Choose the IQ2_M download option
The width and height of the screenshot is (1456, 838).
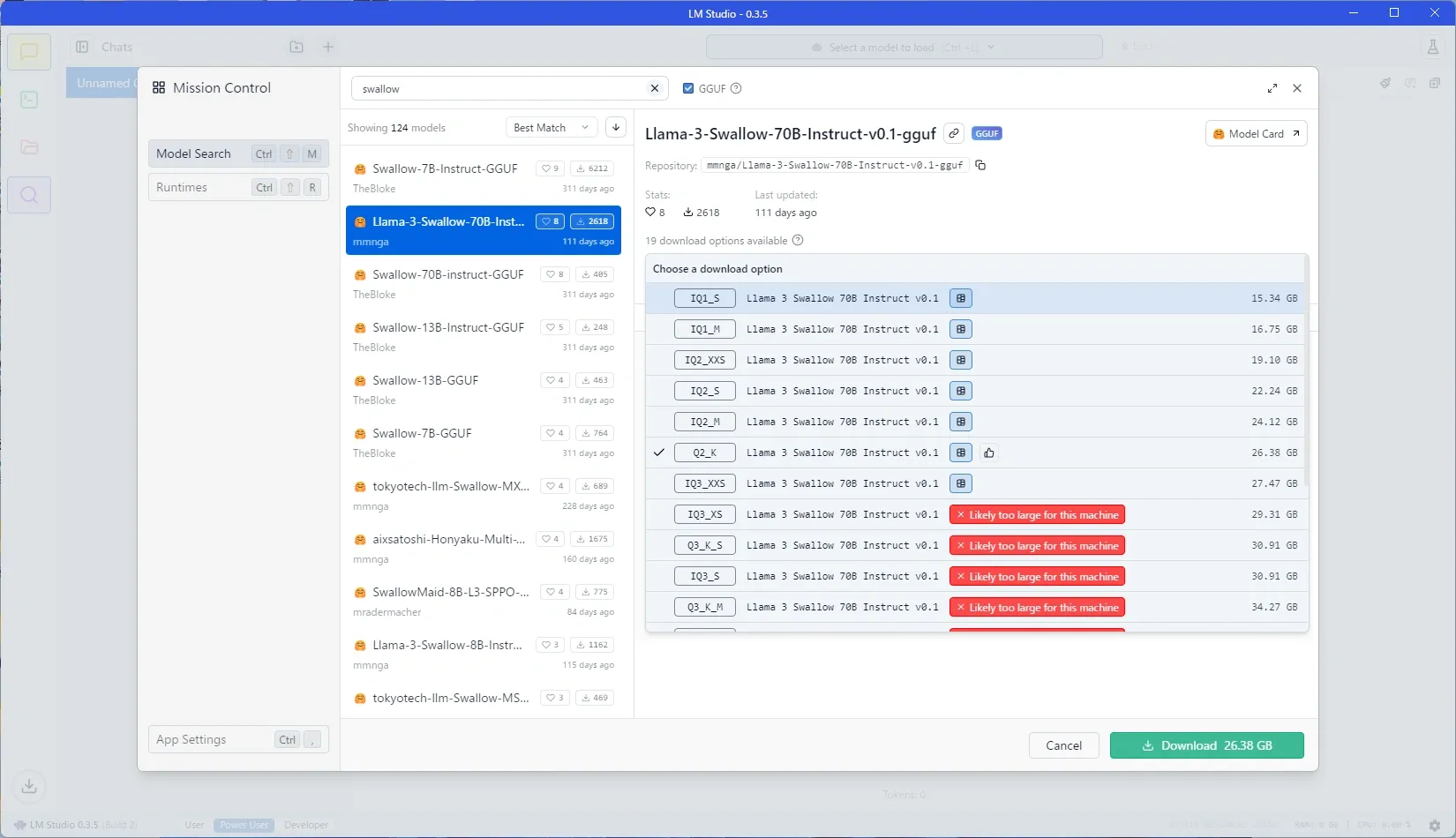pos(975,422)
